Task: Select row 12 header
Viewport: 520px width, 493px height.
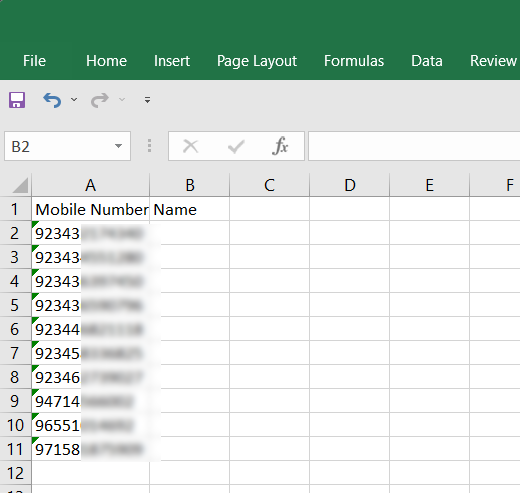Action: [x=15, y=473]
